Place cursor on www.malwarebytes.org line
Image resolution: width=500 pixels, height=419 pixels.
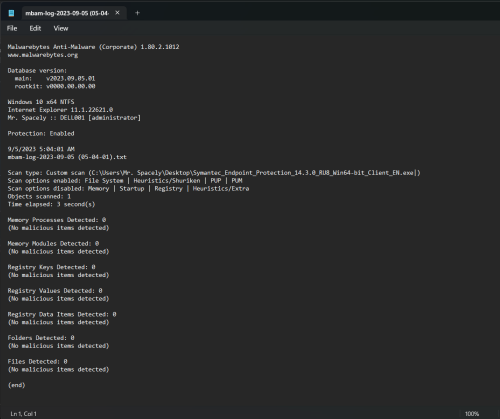pos(43,55)
